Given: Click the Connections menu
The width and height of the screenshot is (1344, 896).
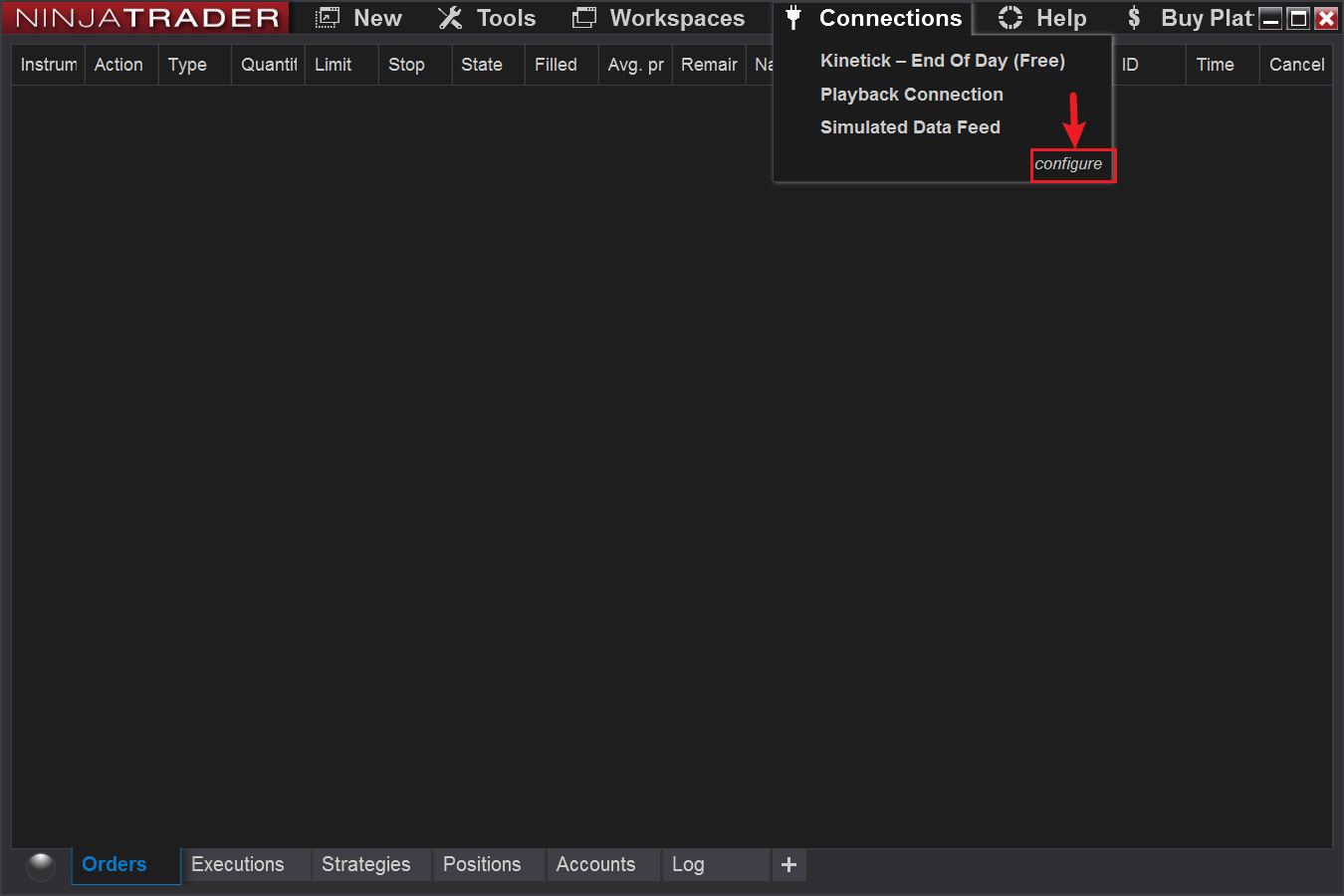Looking at the screenshot, I should click(873, 18).
